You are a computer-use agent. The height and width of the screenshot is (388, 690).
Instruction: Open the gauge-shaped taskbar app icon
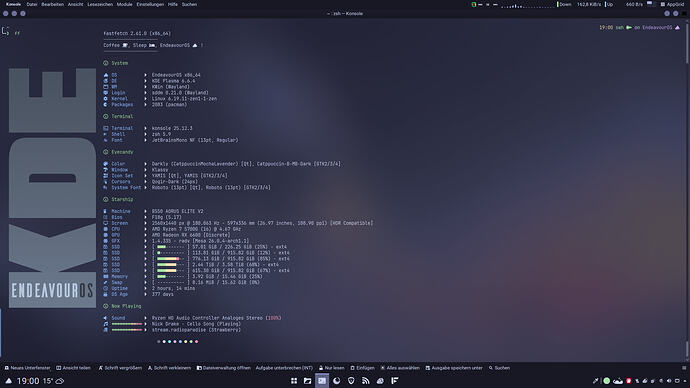point(380,381)
